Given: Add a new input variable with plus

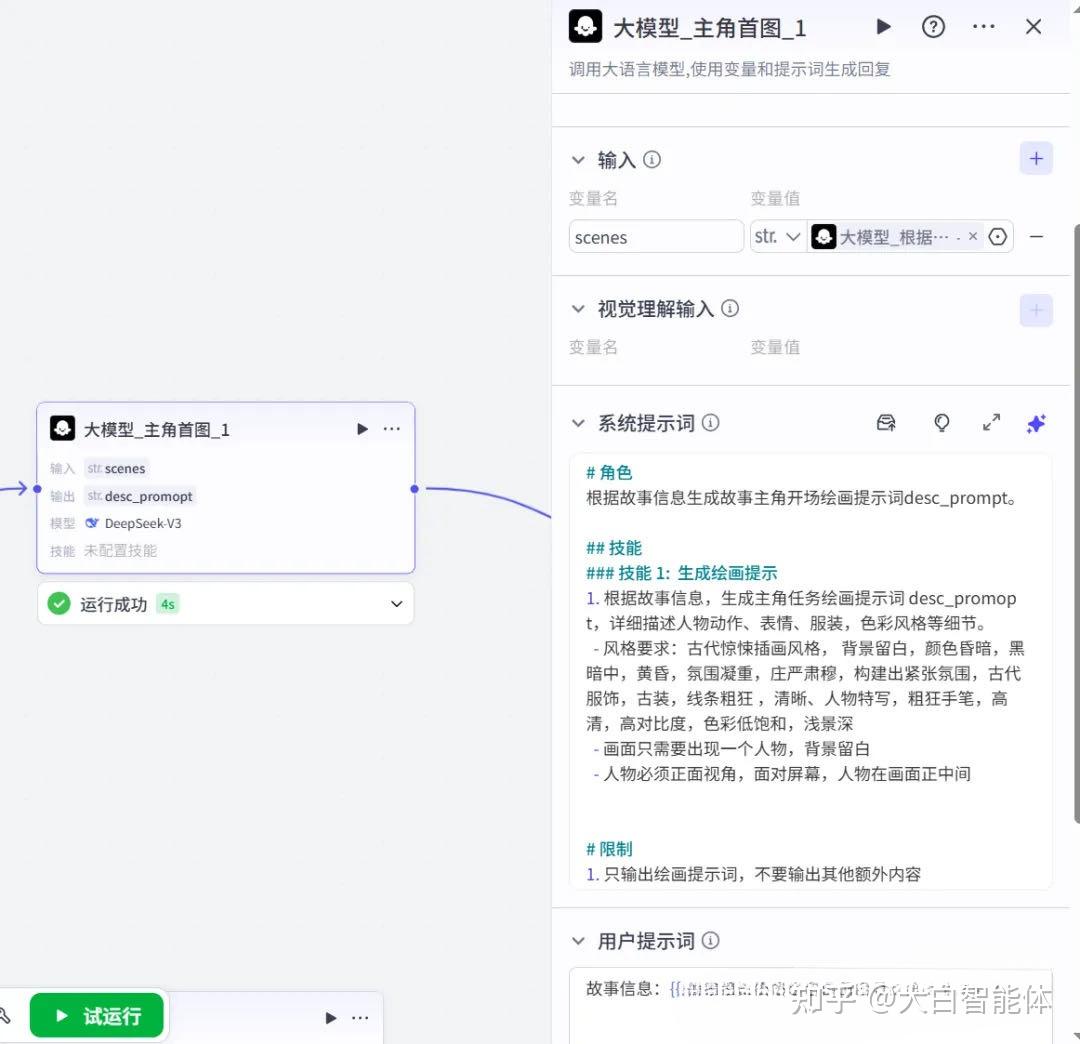Looking at the screenshot, I should (x=1035, y=159).
